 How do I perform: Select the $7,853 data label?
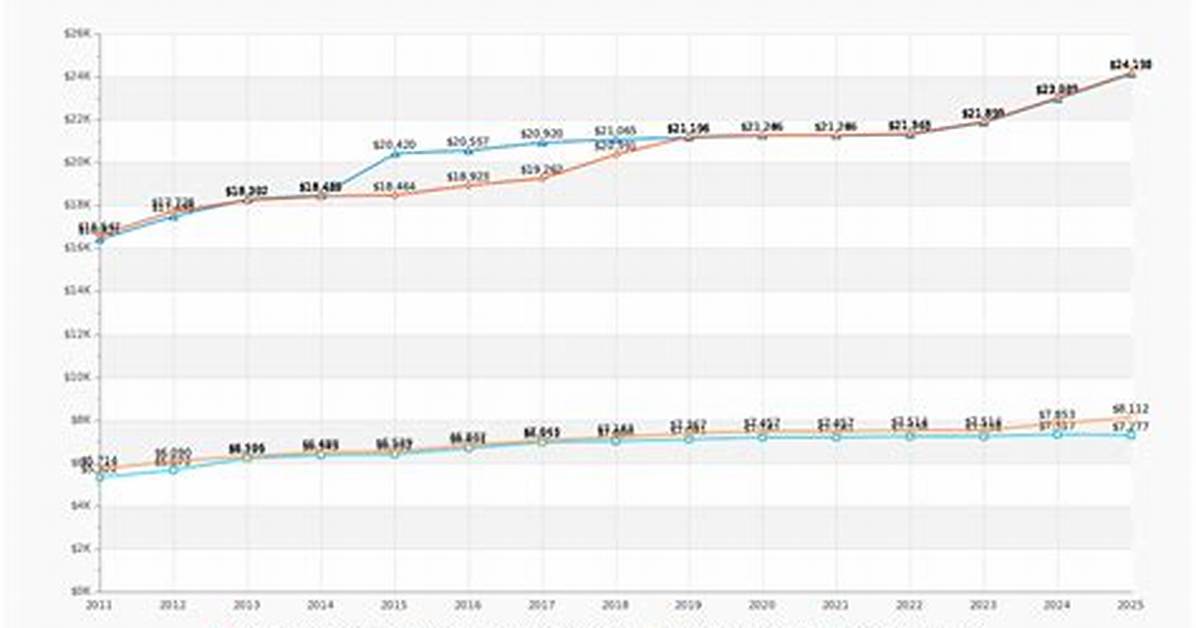click(1057, 414)
